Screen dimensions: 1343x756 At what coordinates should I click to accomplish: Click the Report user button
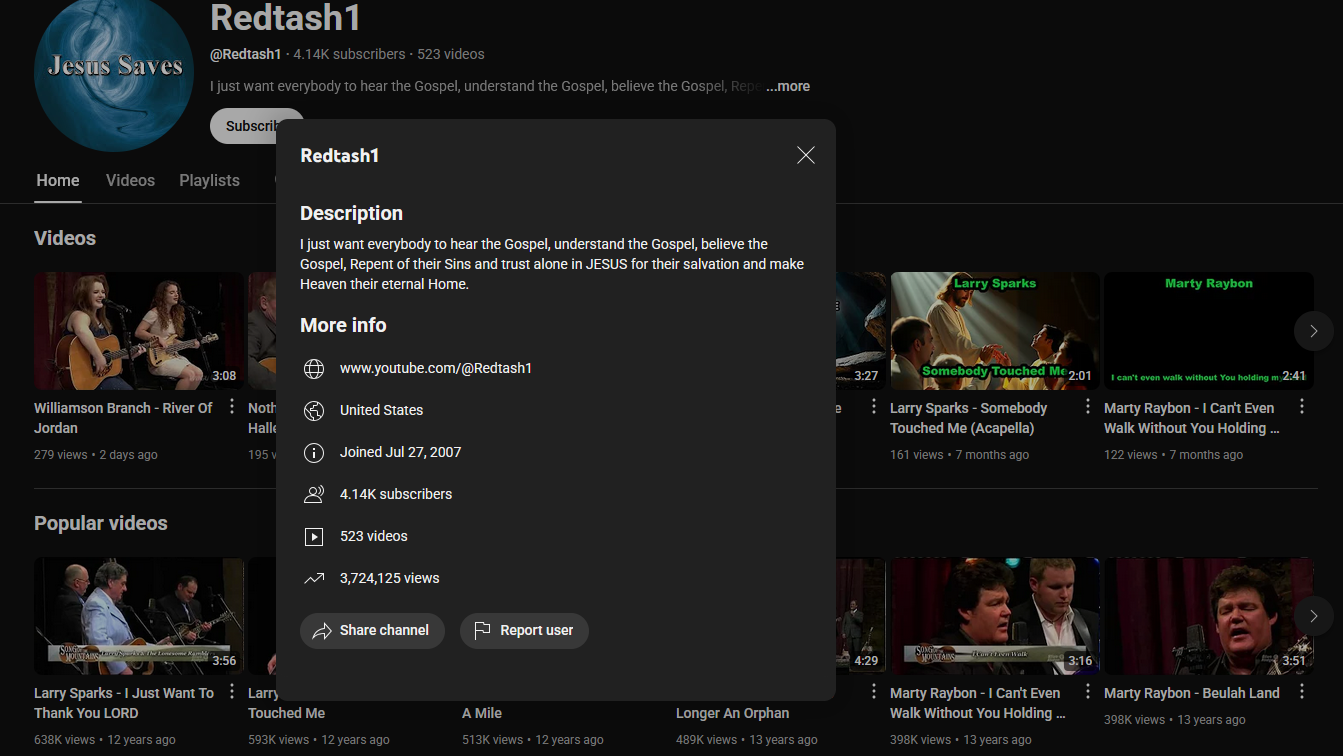(x=524, y=631)
